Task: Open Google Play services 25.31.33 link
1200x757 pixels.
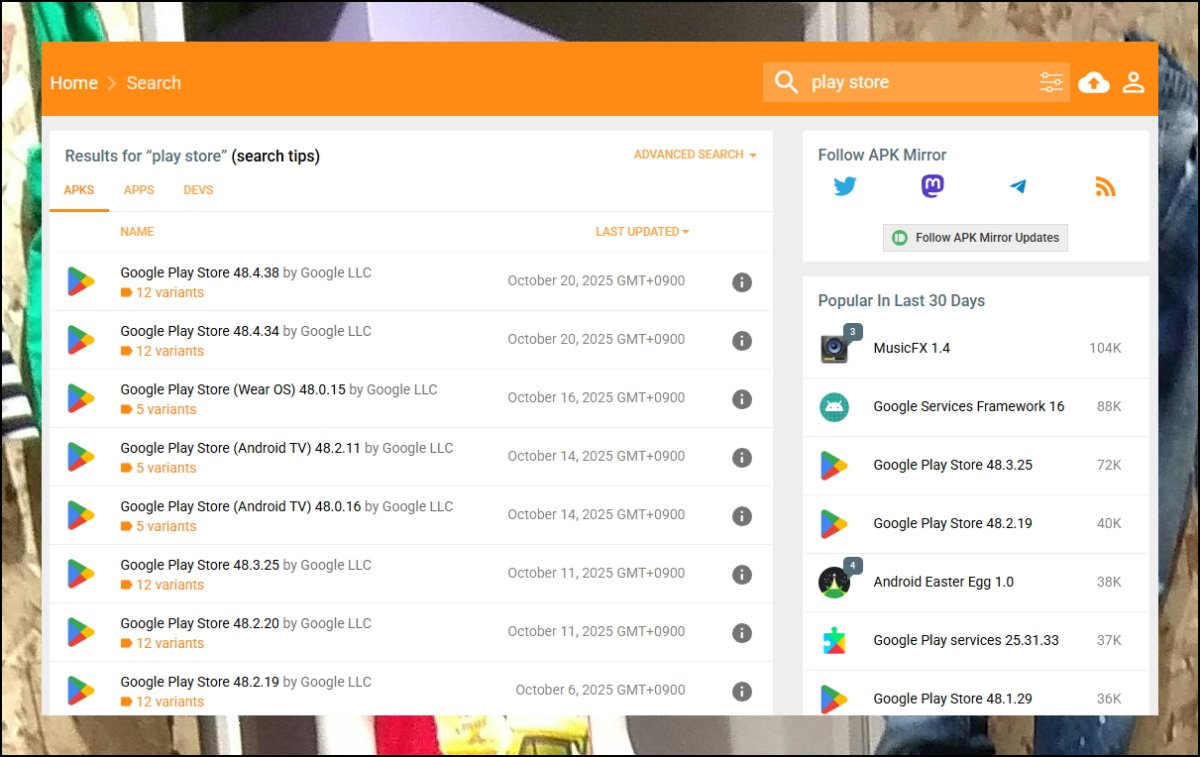Action: [x=966, y=640]
